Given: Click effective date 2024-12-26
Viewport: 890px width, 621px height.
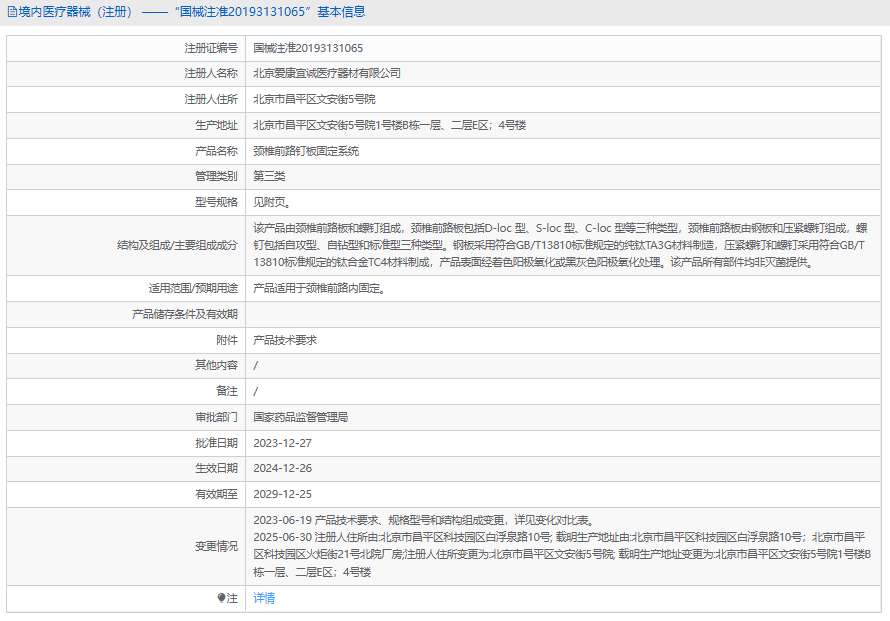Looking at the screenshot, I should [x=282, y=468].
